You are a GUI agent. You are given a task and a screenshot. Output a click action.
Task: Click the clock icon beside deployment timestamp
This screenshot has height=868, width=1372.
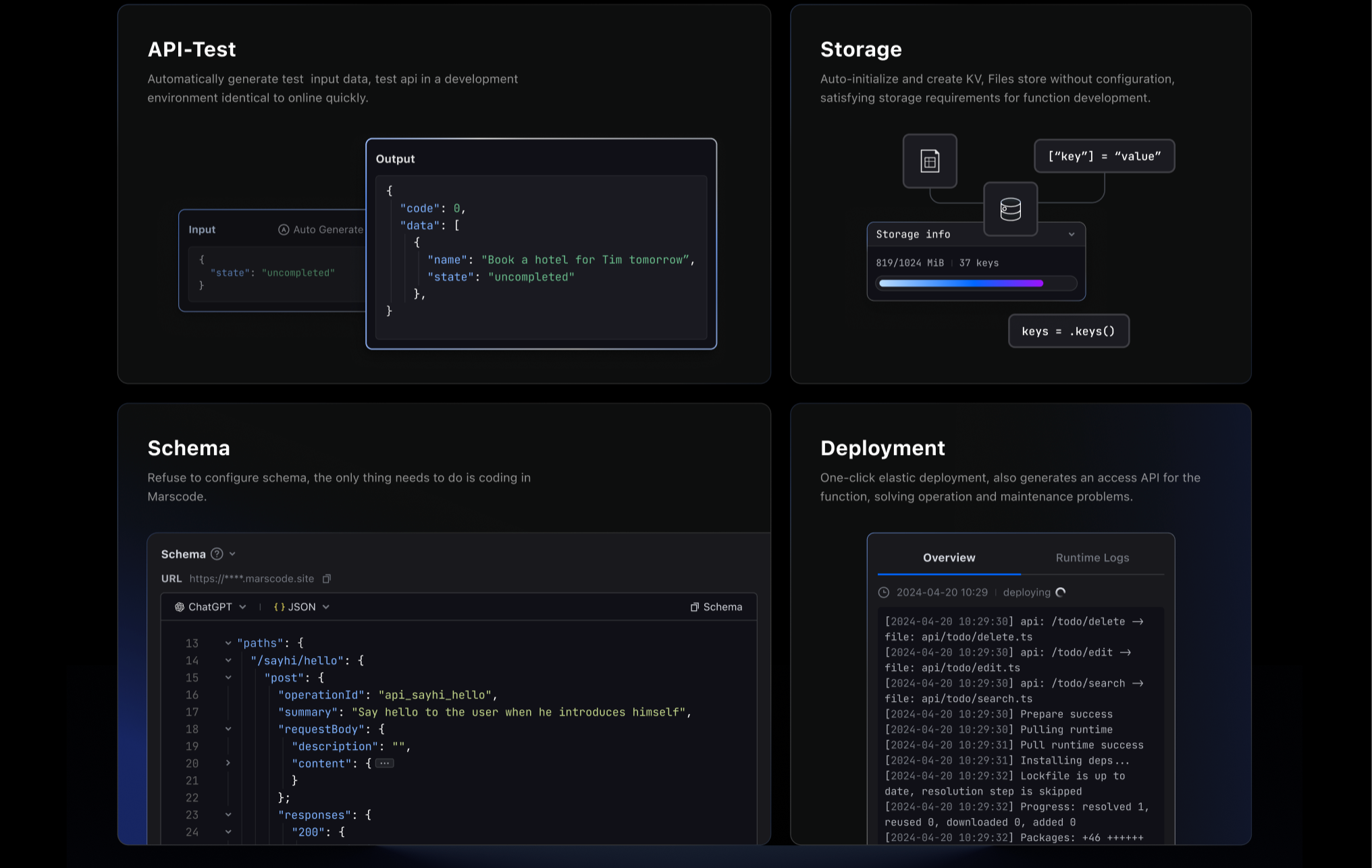[883, 593]
